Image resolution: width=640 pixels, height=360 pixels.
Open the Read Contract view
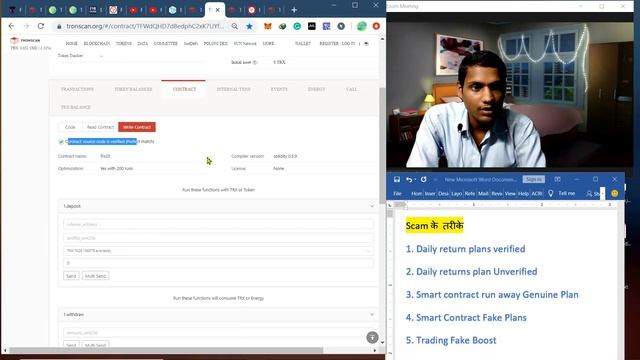pos(100,127)
